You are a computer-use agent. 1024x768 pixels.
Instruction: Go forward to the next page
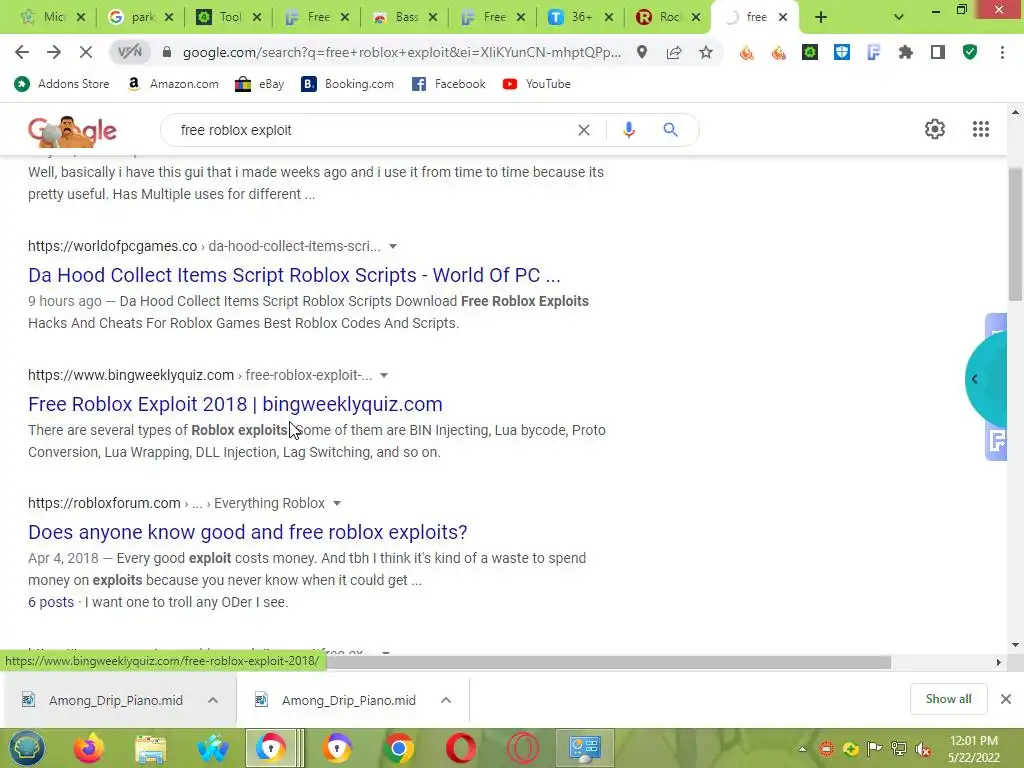(54, 52)
